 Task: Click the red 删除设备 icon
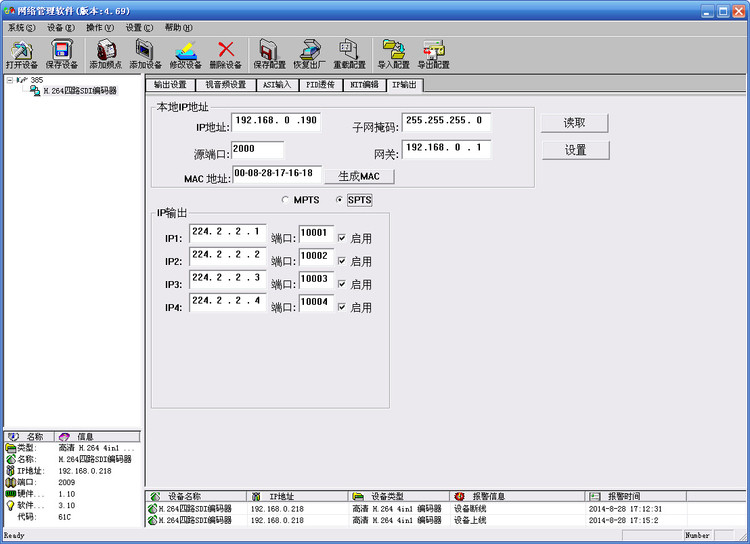pos(226,50)
